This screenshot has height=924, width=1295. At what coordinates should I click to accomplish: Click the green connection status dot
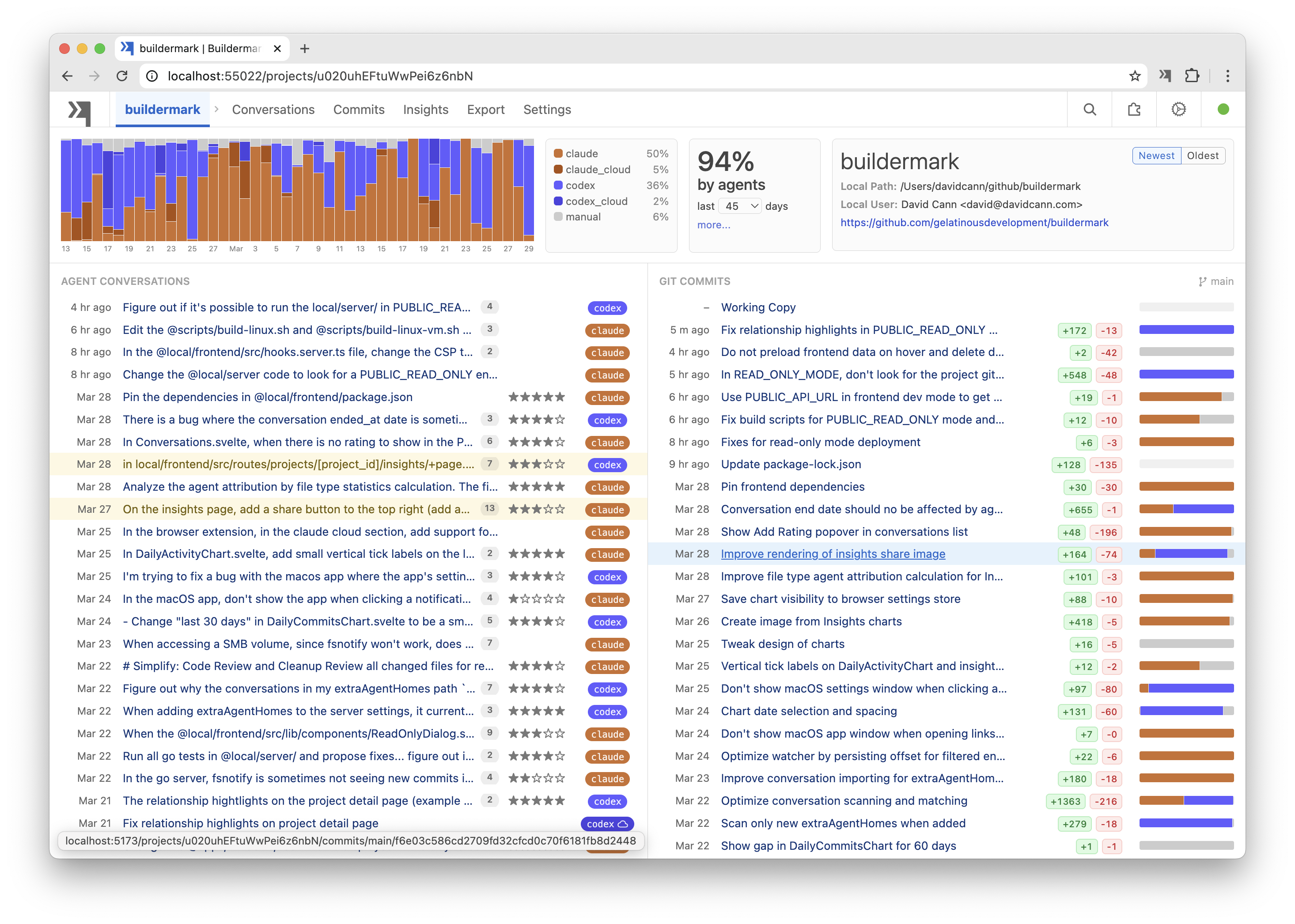tap(1223, 109)
